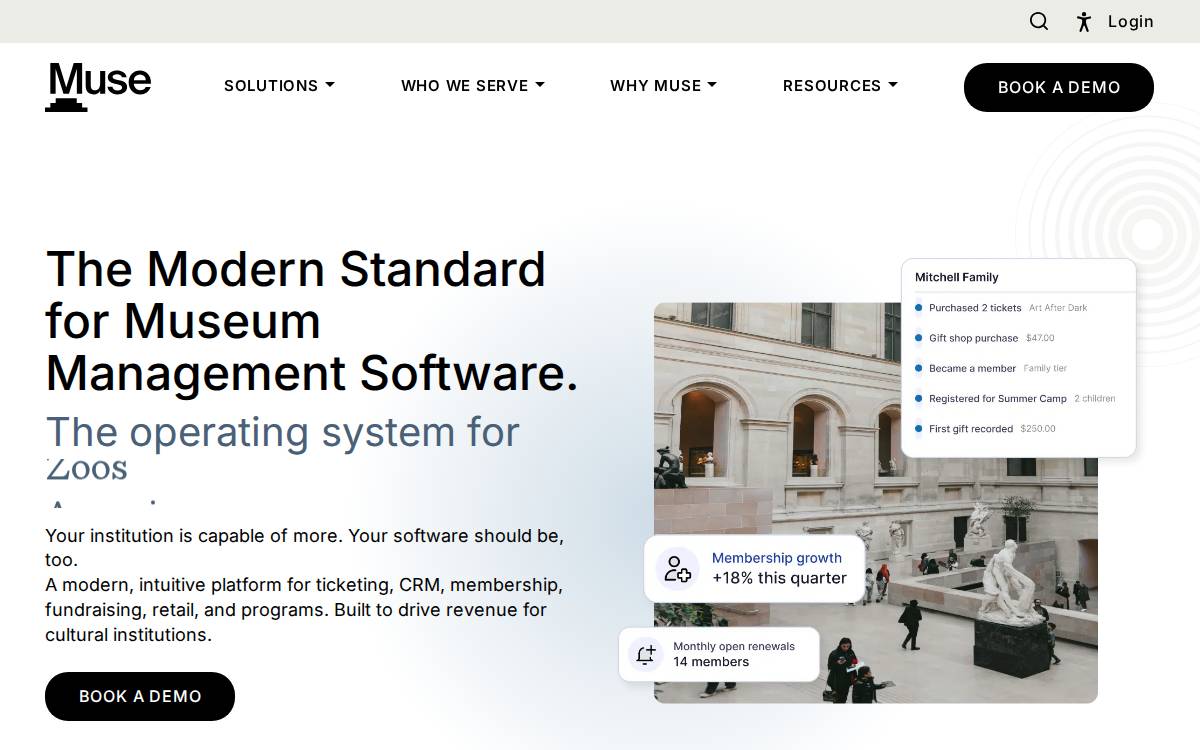The image size is (1200, 750).
Task: Expand the Who We Serve dropdown
Action: tap(473, 86)
